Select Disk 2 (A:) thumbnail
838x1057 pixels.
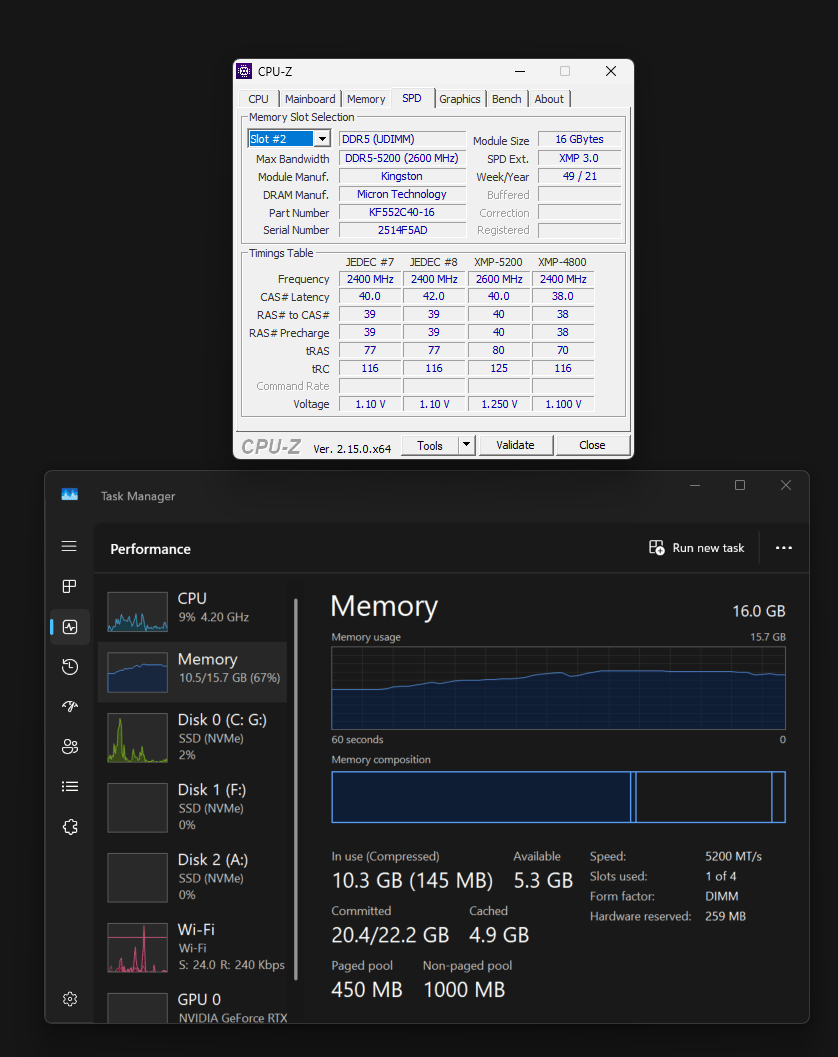[x=138, y=878]
